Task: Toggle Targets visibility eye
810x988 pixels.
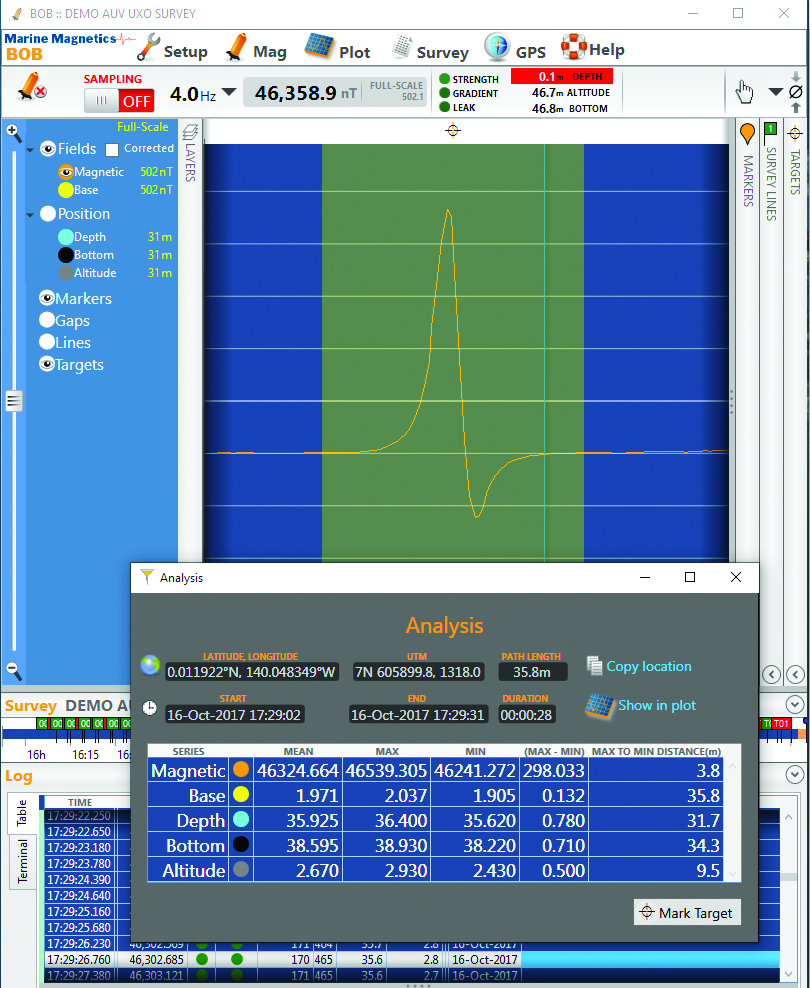Action: pyautogui.click(x=47, y=364)
